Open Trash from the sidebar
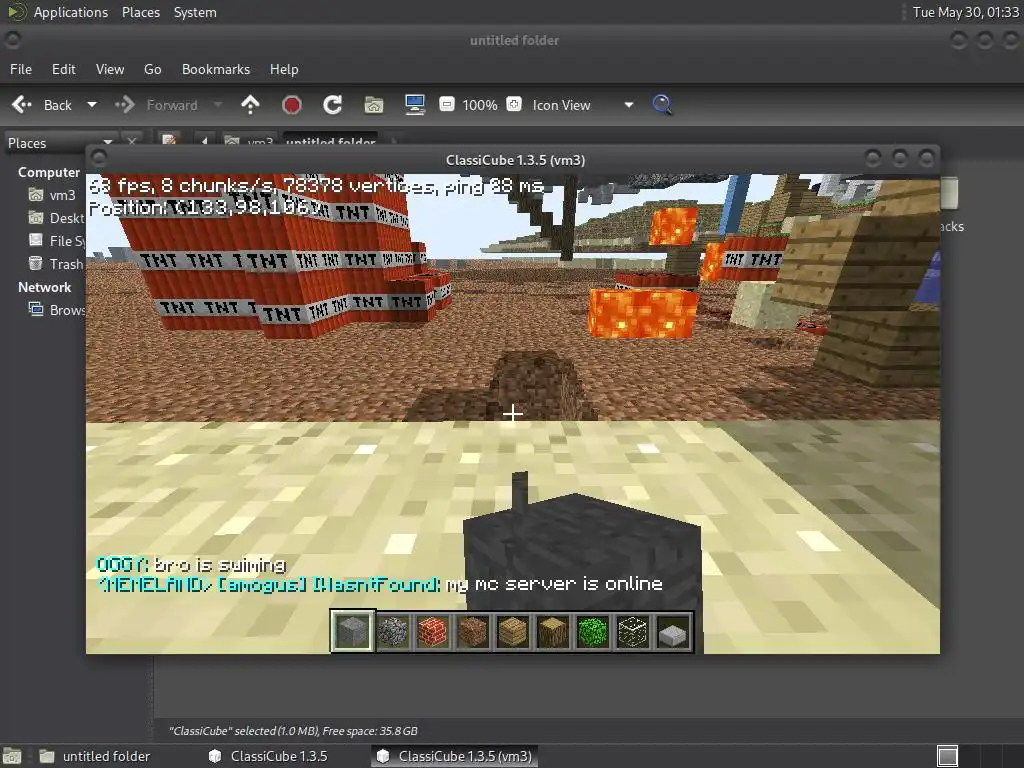This screenshot has height=768, width=1024. pyautogui.click(x=57, y=264)
